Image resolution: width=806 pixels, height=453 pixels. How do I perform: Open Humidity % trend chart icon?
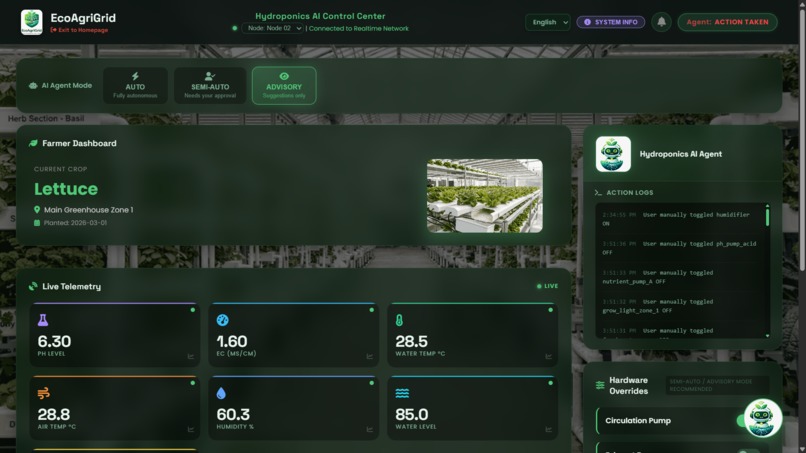pos(370,429)
